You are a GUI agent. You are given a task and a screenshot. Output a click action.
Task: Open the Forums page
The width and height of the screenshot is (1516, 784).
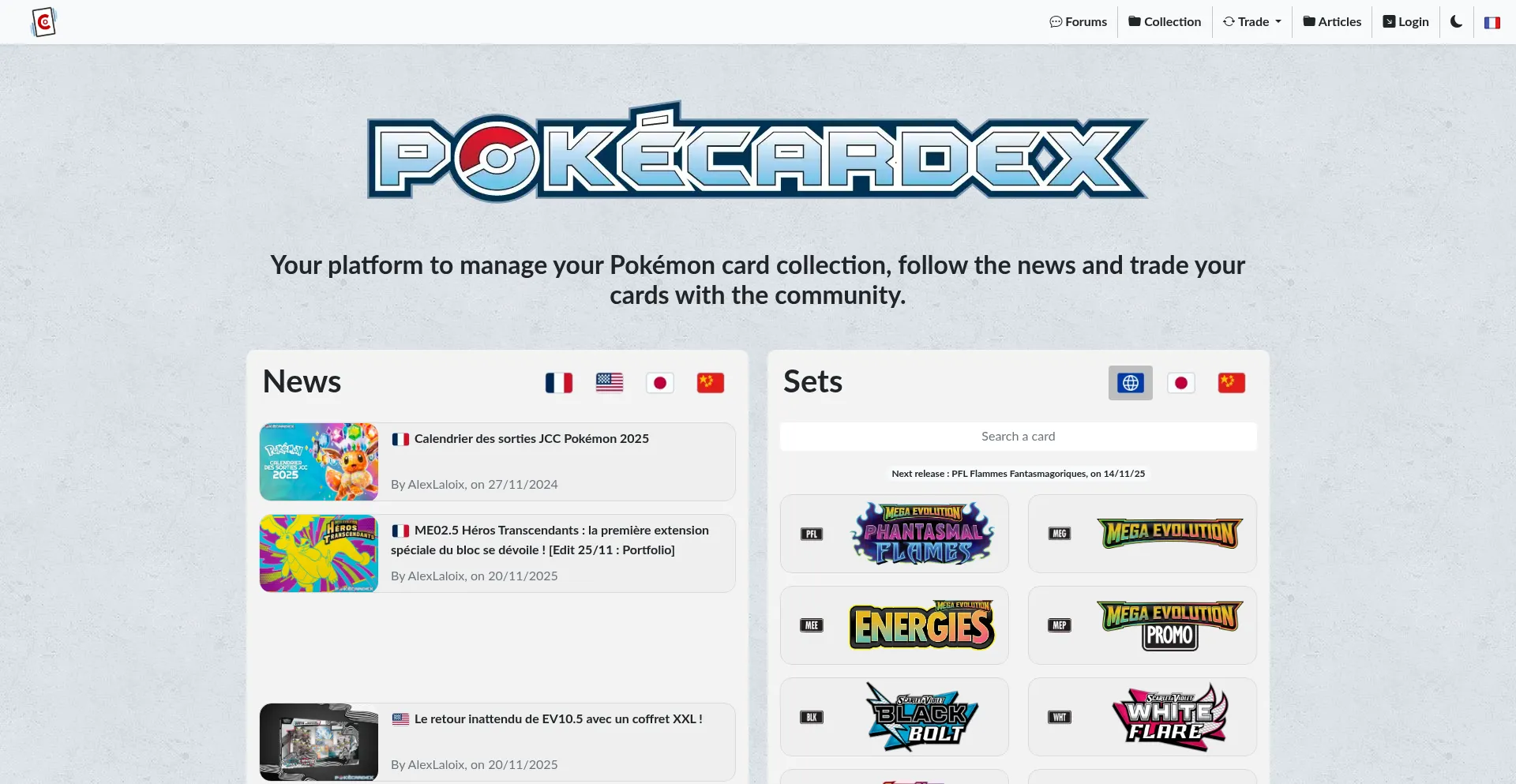(1078, 22)
